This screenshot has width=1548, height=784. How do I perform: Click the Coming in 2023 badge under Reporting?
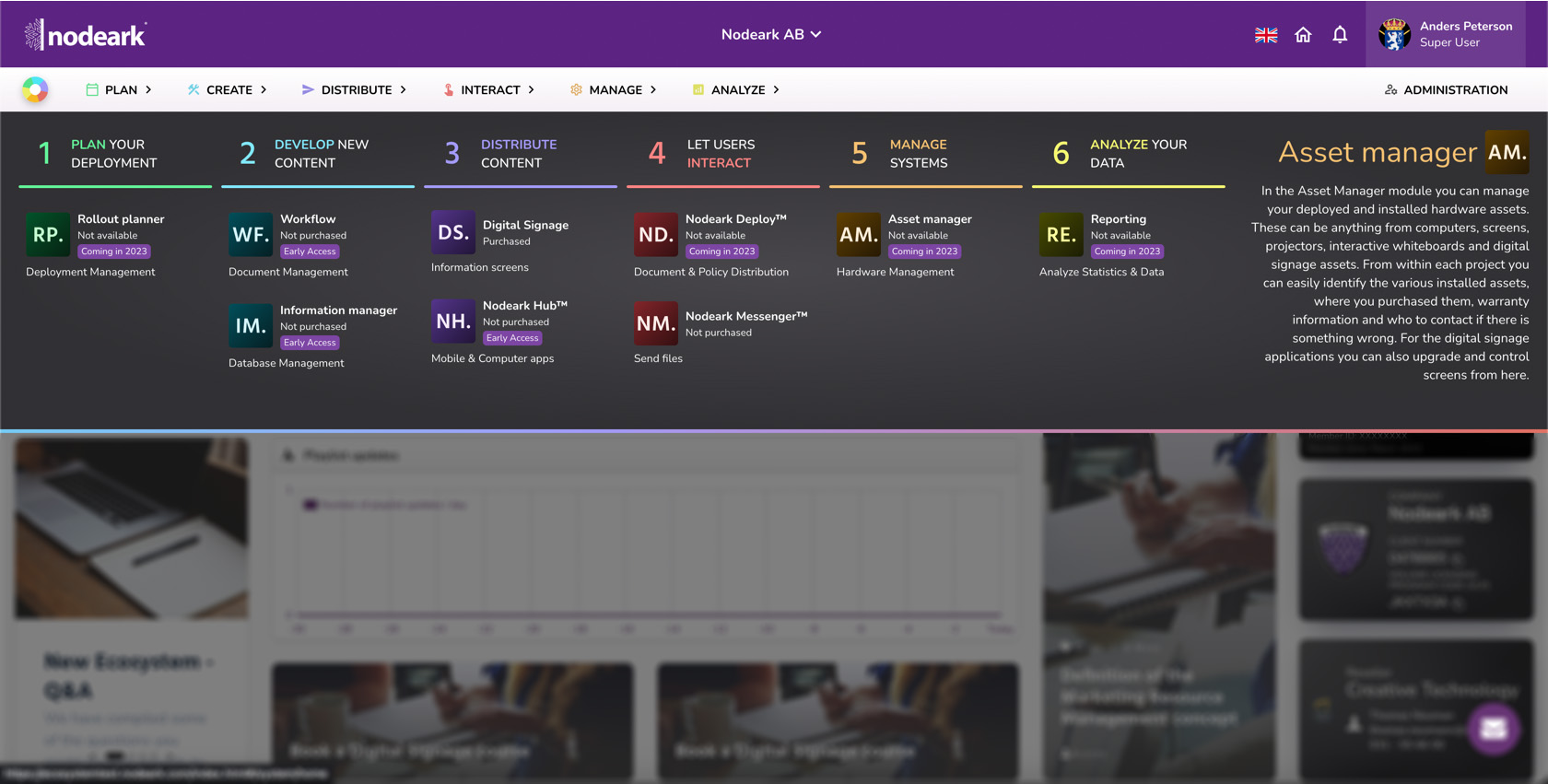pos(1128,252)
